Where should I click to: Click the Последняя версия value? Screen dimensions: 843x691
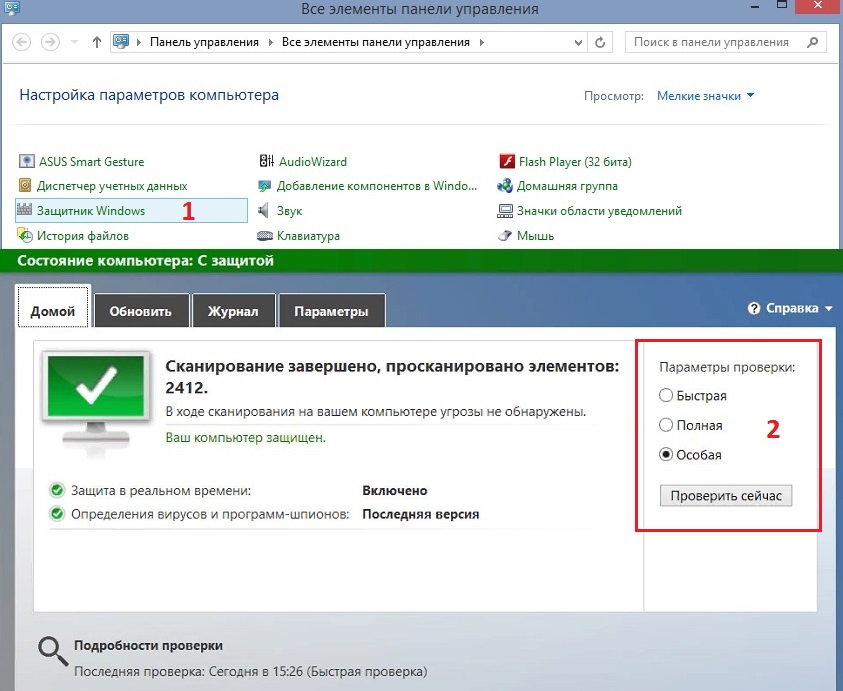(420, 514)
